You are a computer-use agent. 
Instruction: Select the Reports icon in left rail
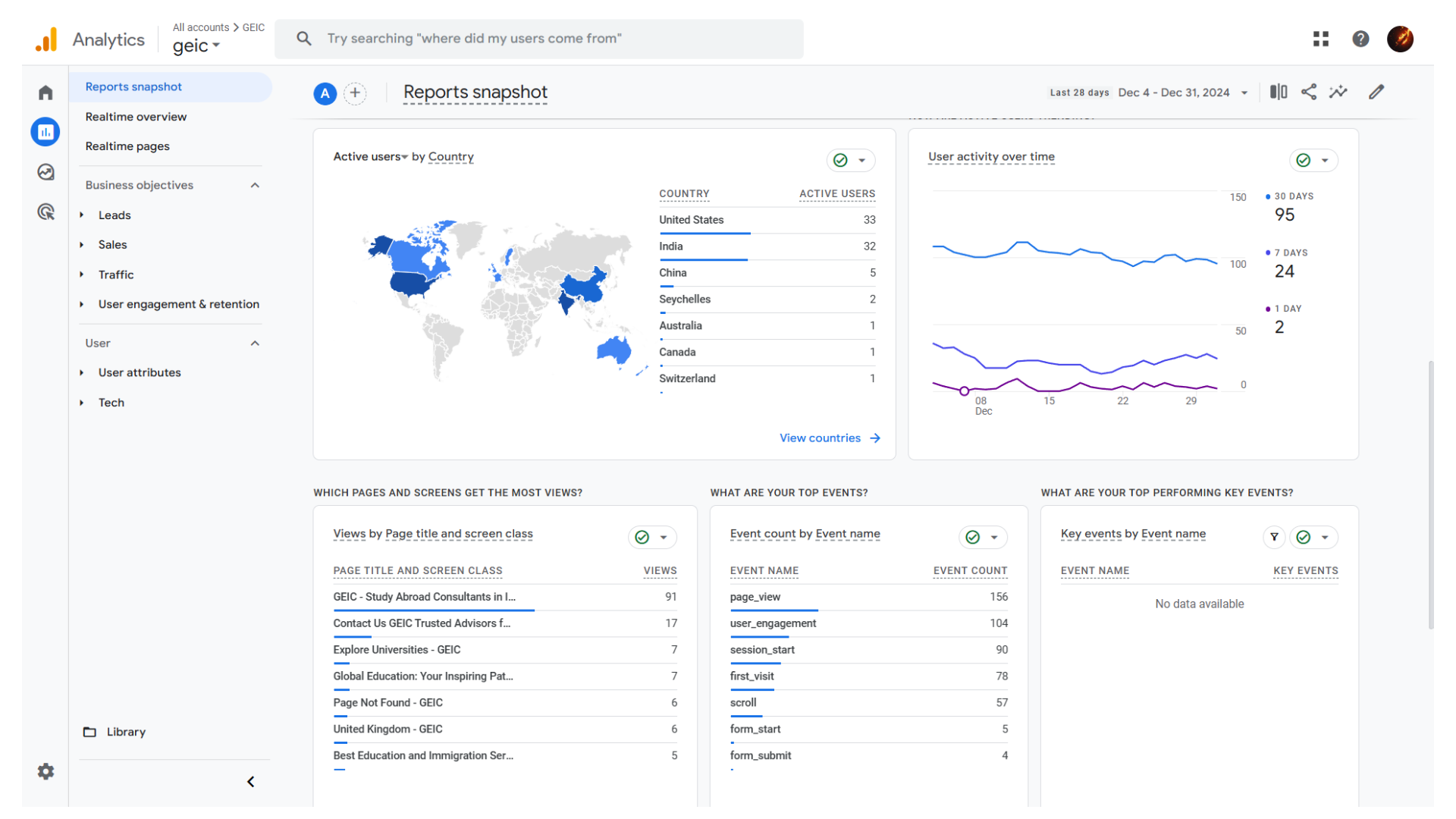(45, 132)
